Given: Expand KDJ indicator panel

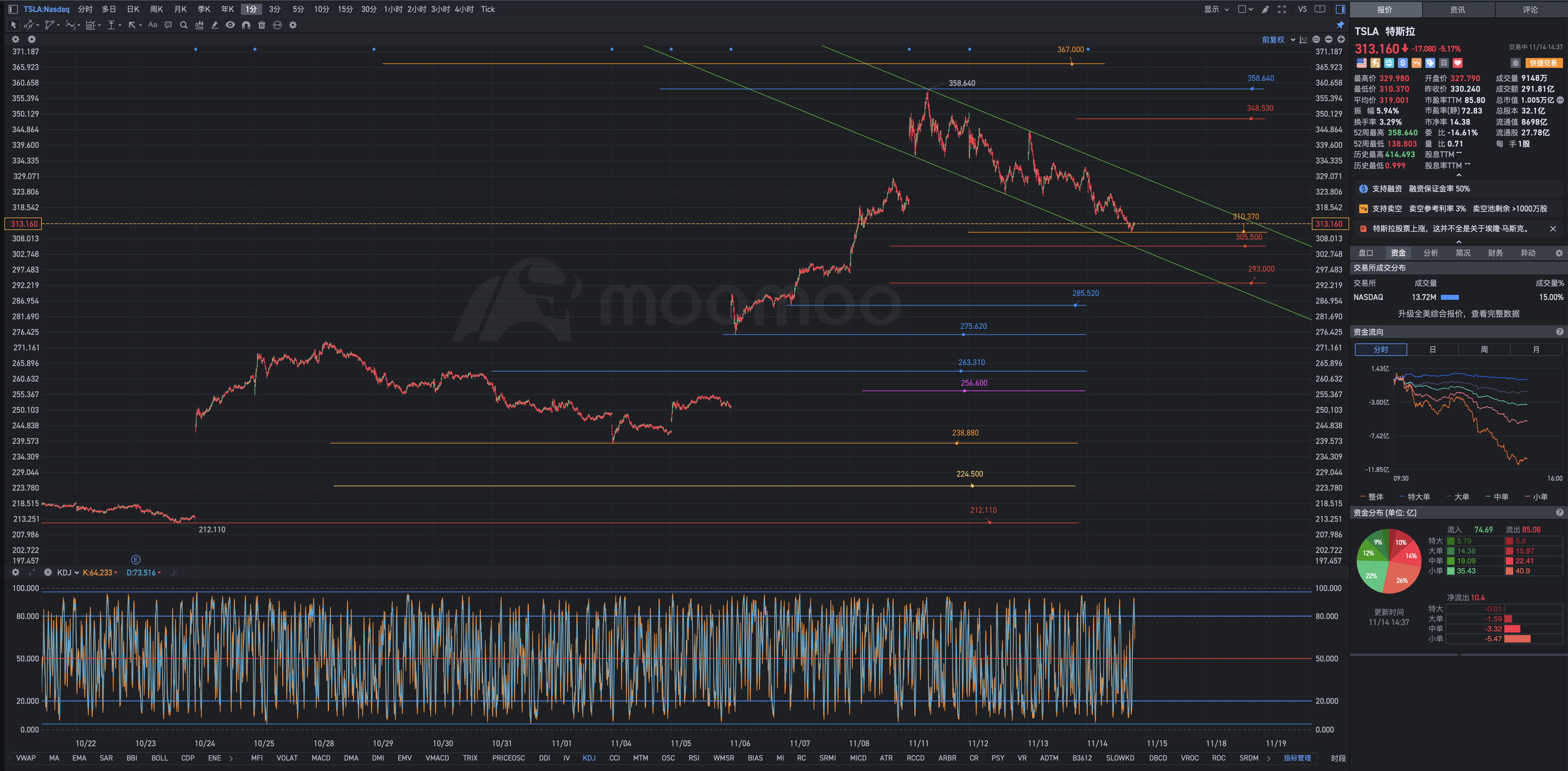Looking at the screenshot, I should [x=32, y=572].
